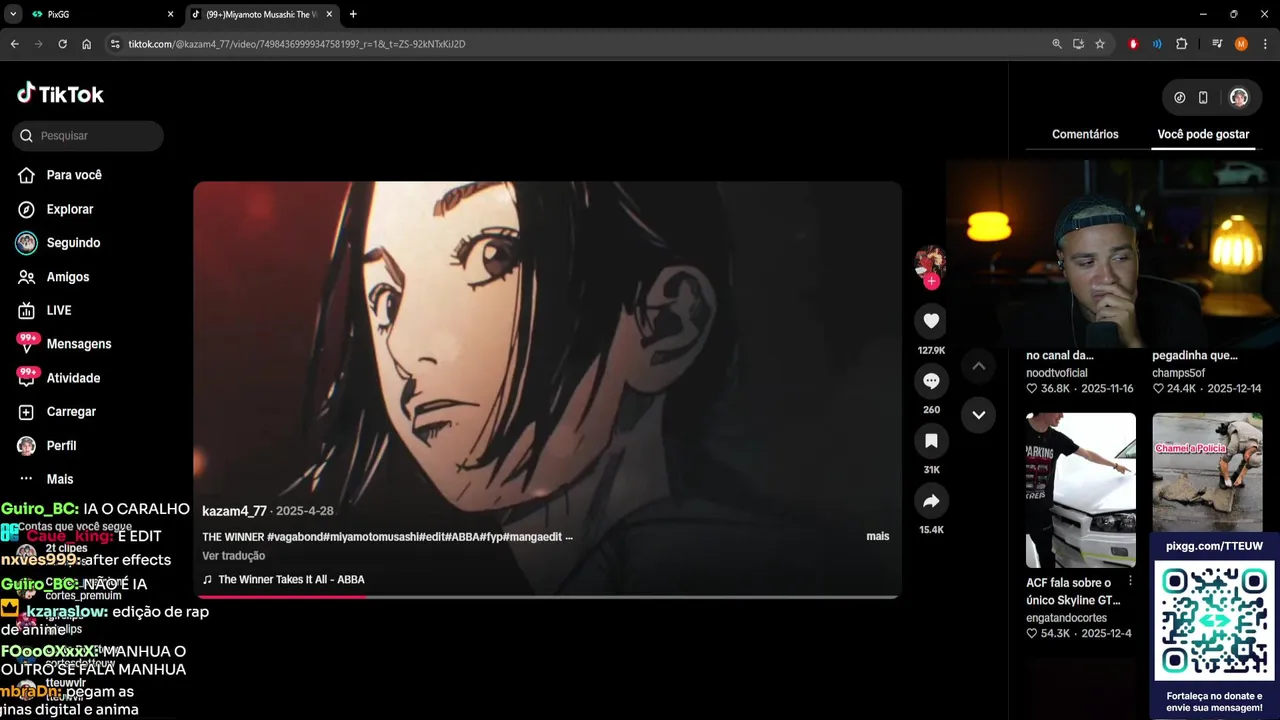1280x720 pixels.
Task: Bookmark this page with star icon
Action: coord(1100,44)
